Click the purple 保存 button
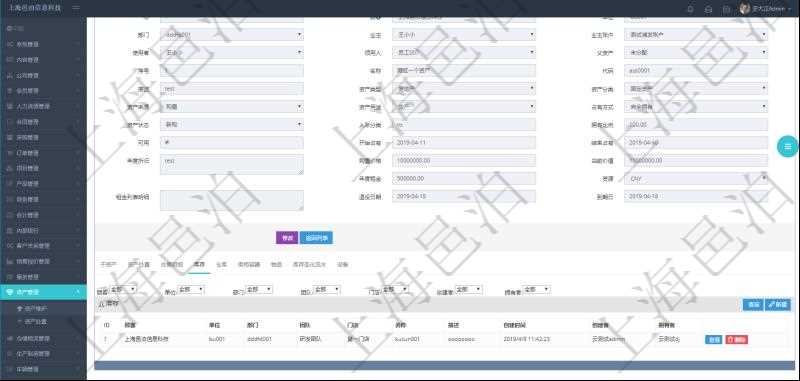 [x=287, y=238]
